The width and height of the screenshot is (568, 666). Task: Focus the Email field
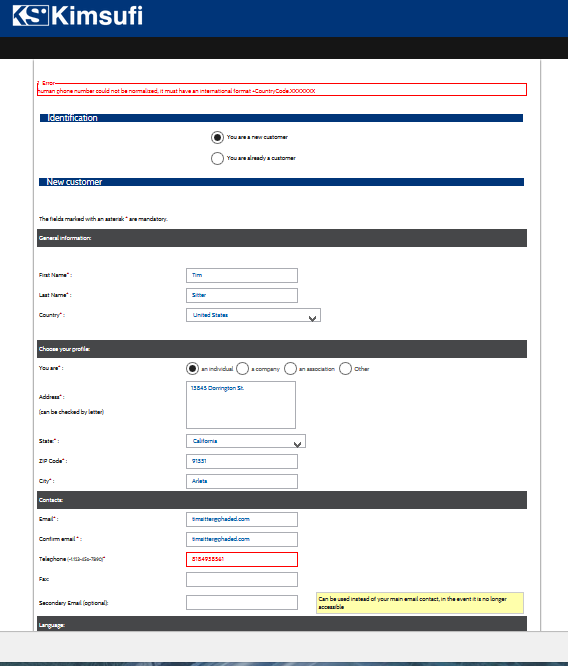pyautogui.click(x=242, y=519)
